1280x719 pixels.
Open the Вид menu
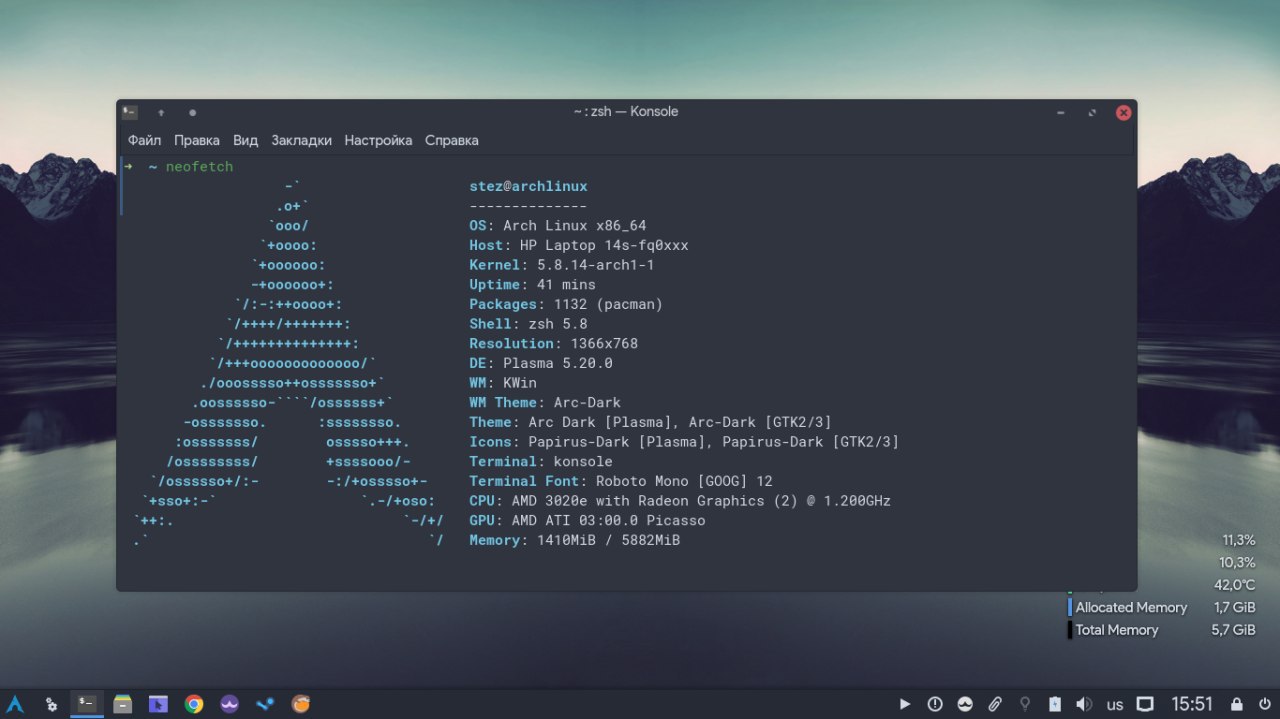(246, 141)
